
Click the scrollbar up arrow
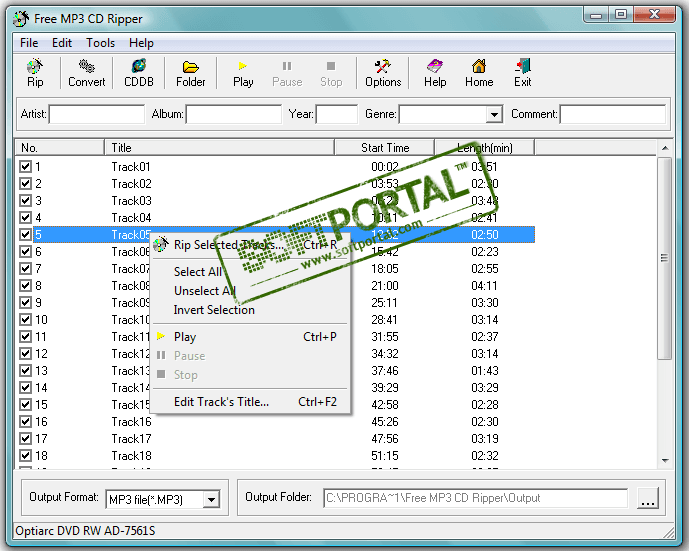click(665, 148)
